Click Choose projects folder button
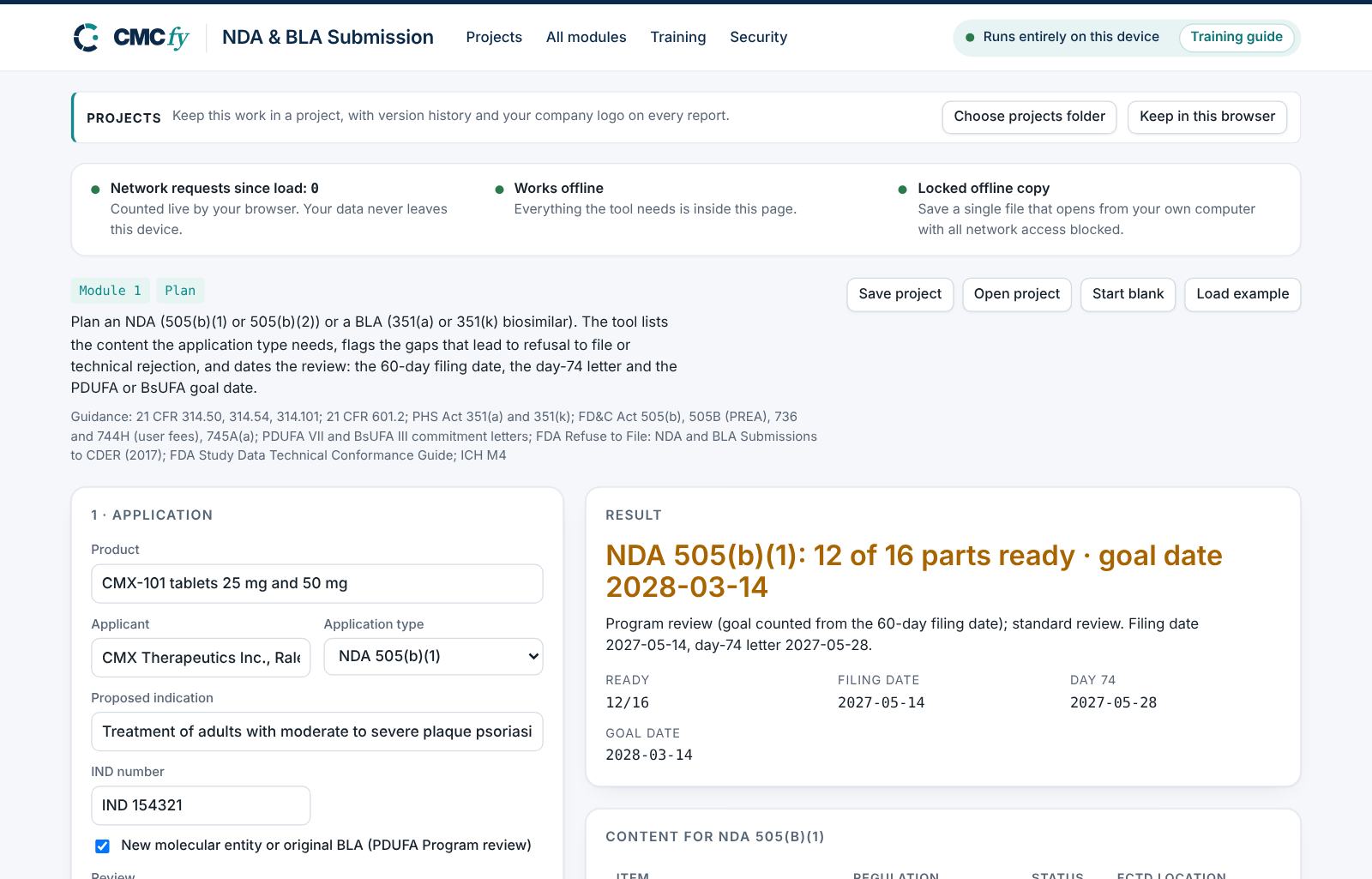Viewport: 1372px width, 879px height. (x=1029, y=117)
